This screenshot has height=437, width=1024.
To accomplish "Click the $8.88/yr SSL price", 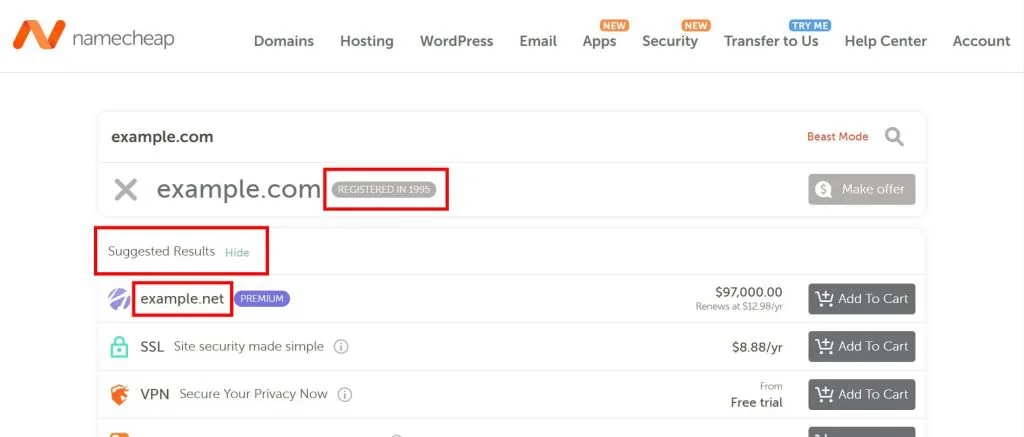I will [758, 348].
